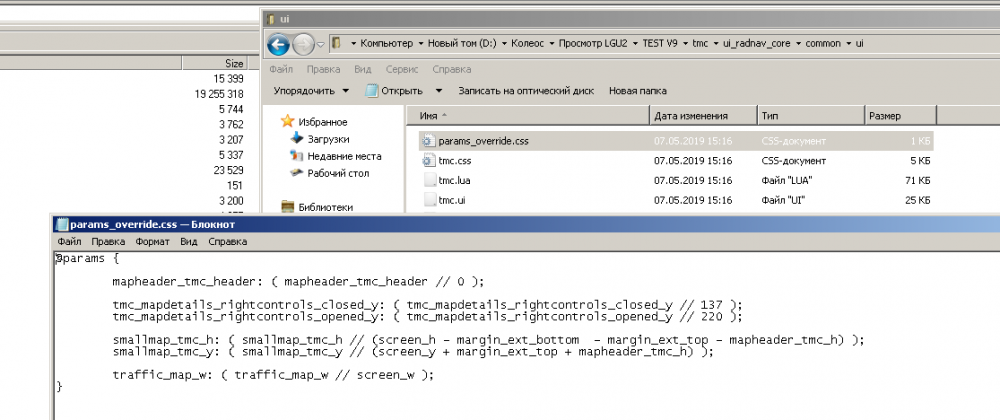Open Файл menu in Explorer
The height and width of the screenshot is (420, 1000).
[x=281, y=69]
